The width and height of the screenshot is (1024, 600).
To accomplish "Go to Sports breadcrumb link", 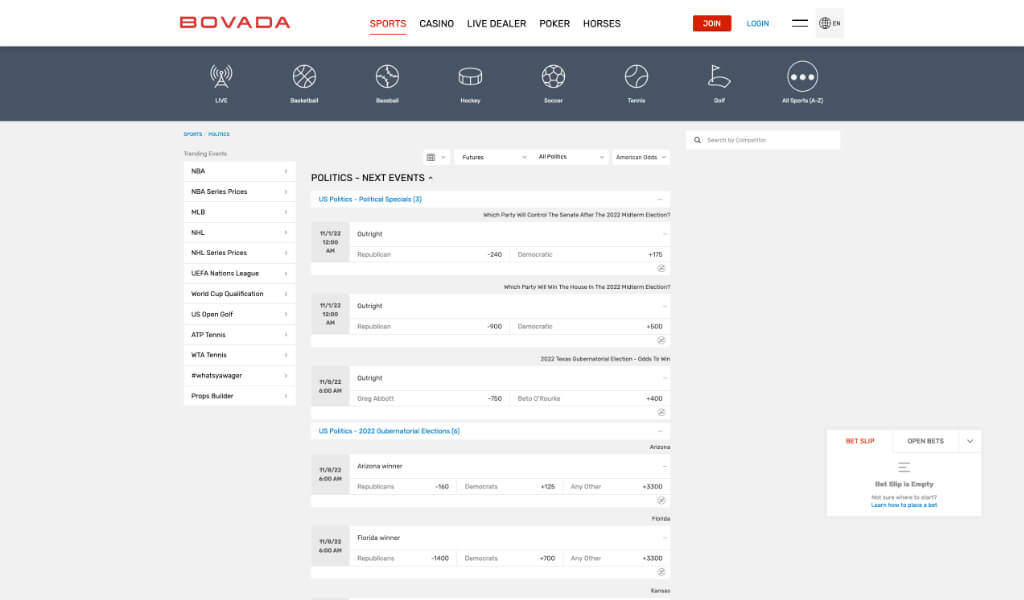I will tap(193, 134).
